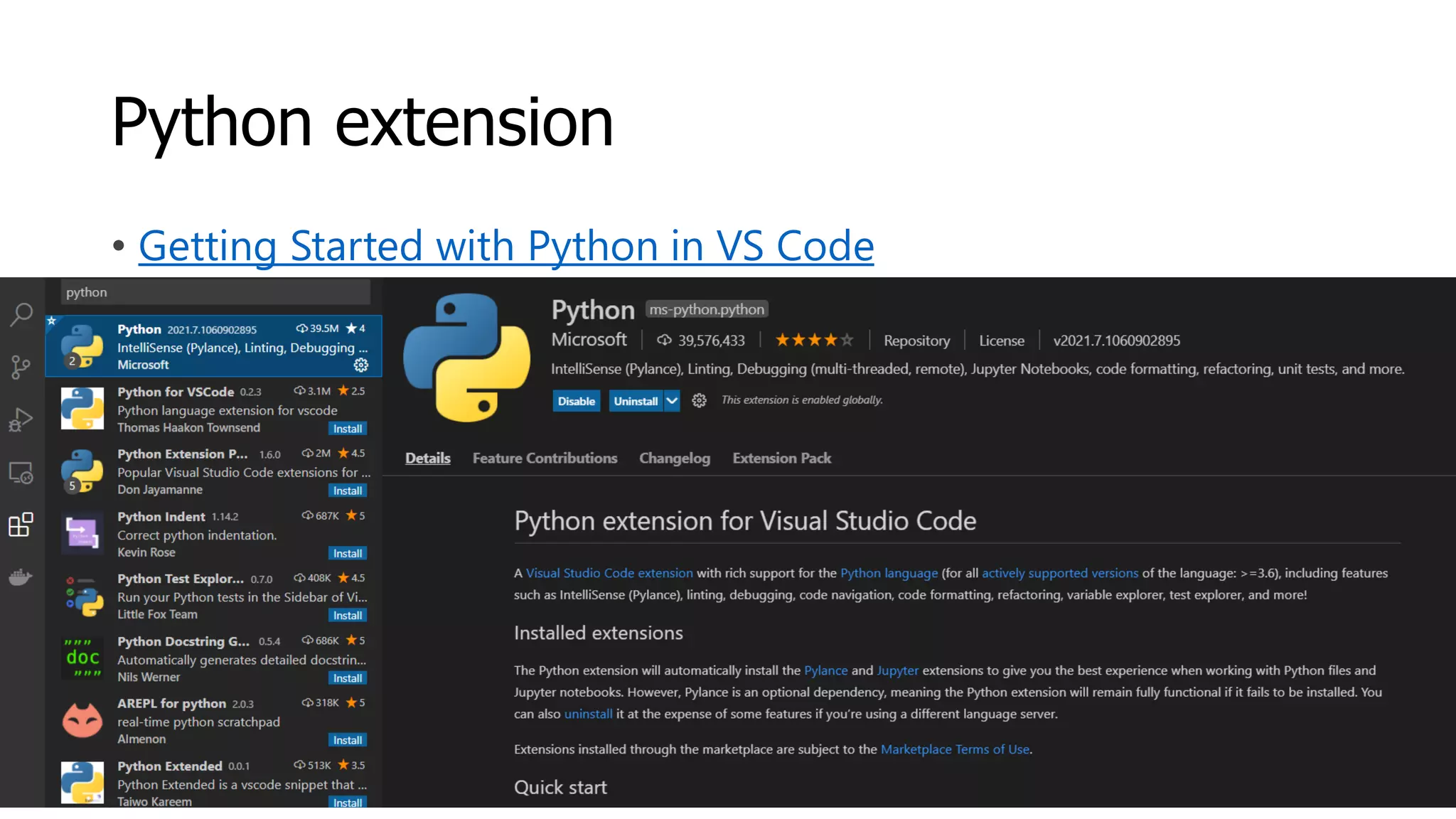Viewport: 1456px width, 819px height.
Task: Open the actively supported versions link
Action: (1060, 573)
